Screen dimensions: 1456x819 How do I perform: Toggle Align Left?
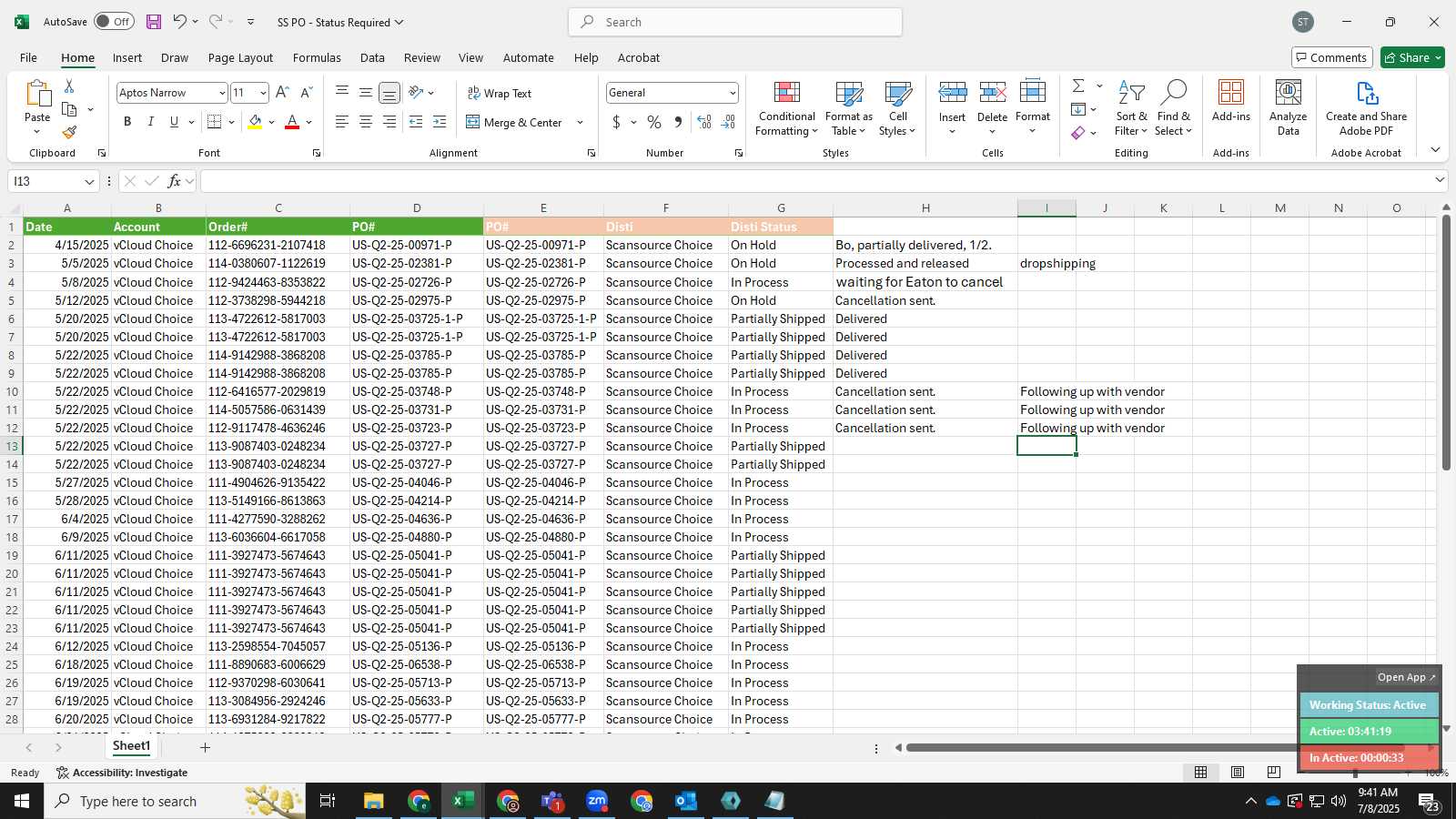(342, 122)
